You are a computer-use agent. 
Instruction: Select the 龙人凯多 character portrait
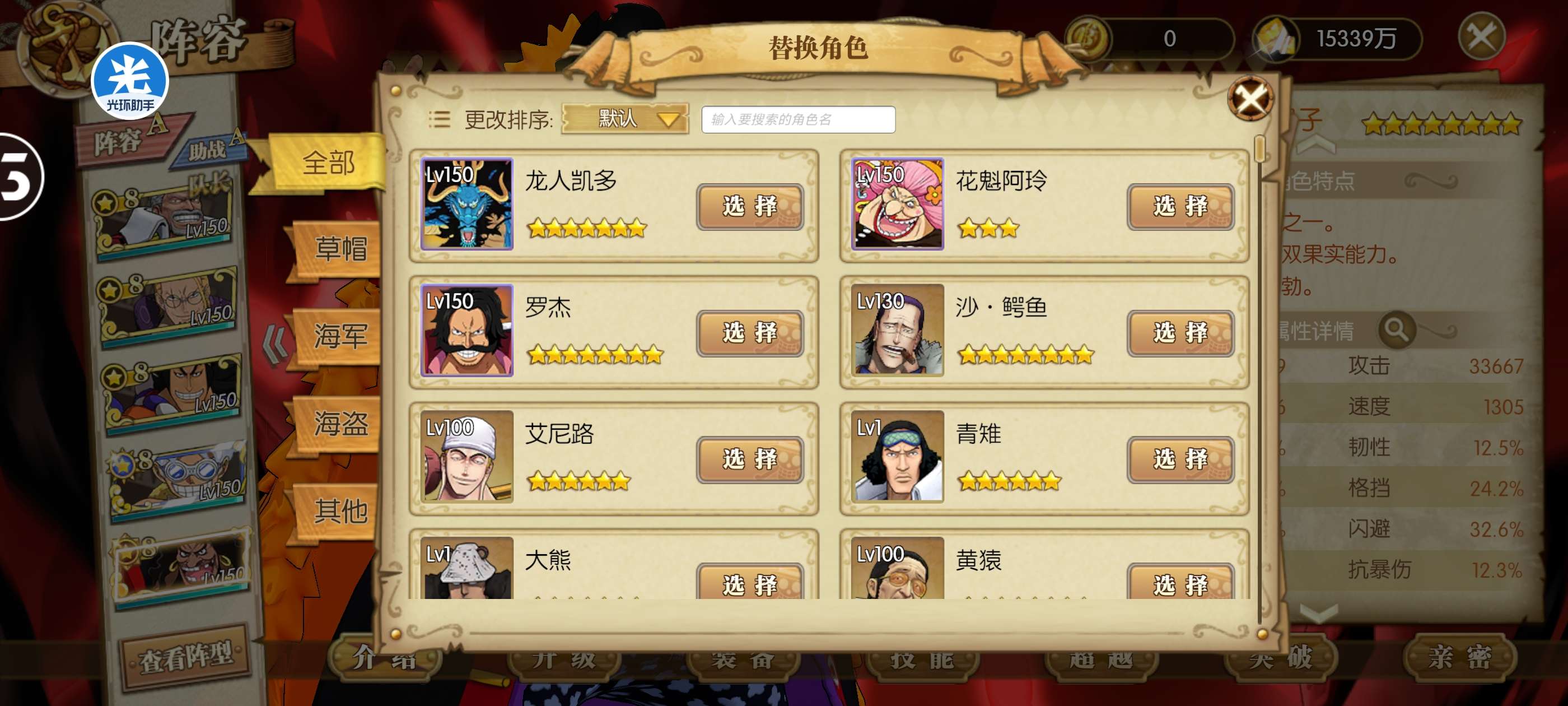coord(467,204)
